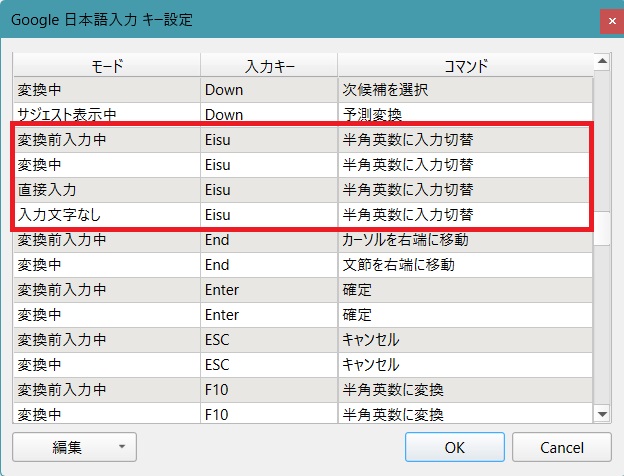Click the scrollbar down arrow
This screenshot has width=624, height=476.
pos(603,413)
